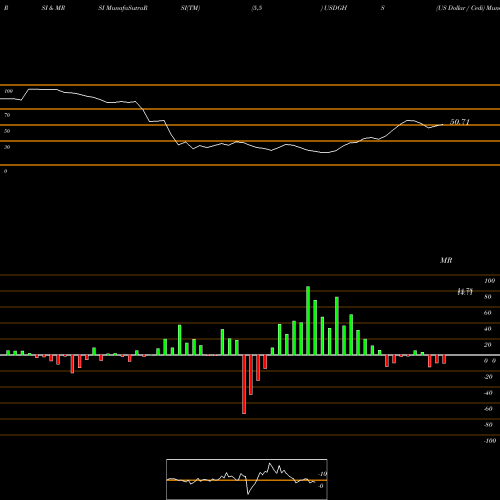
Task: Click the SI(TM) header text
Action: (190, 8)
